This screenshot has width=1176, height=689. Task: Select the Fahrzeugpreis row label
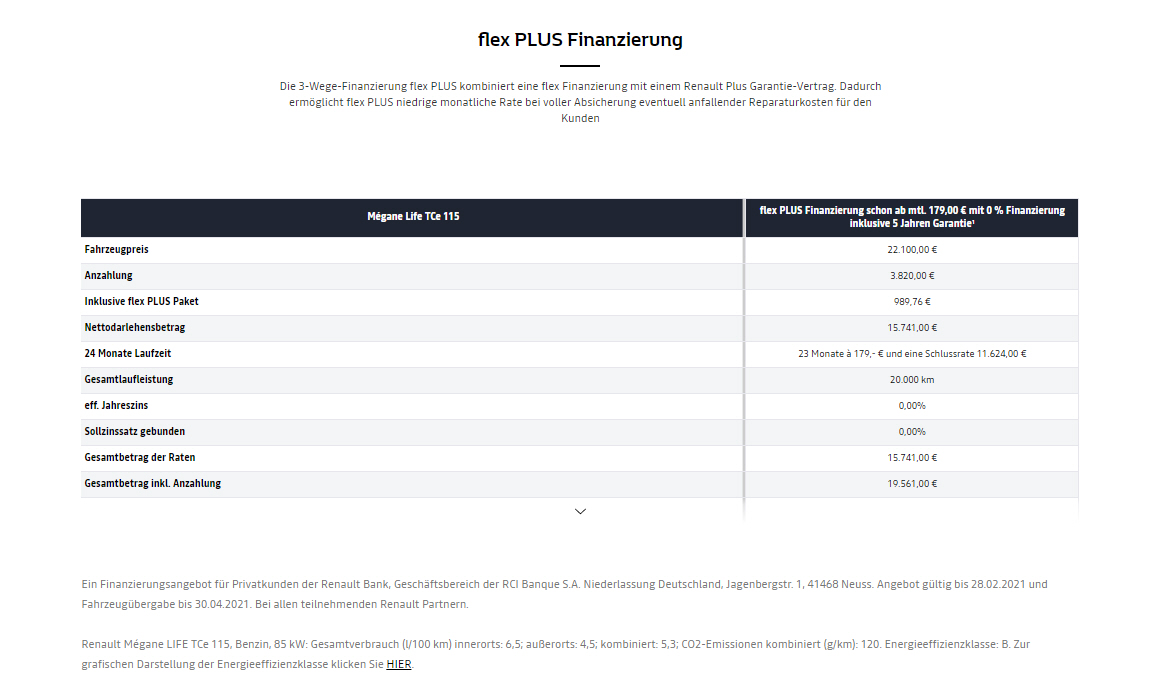click(116, 250)
